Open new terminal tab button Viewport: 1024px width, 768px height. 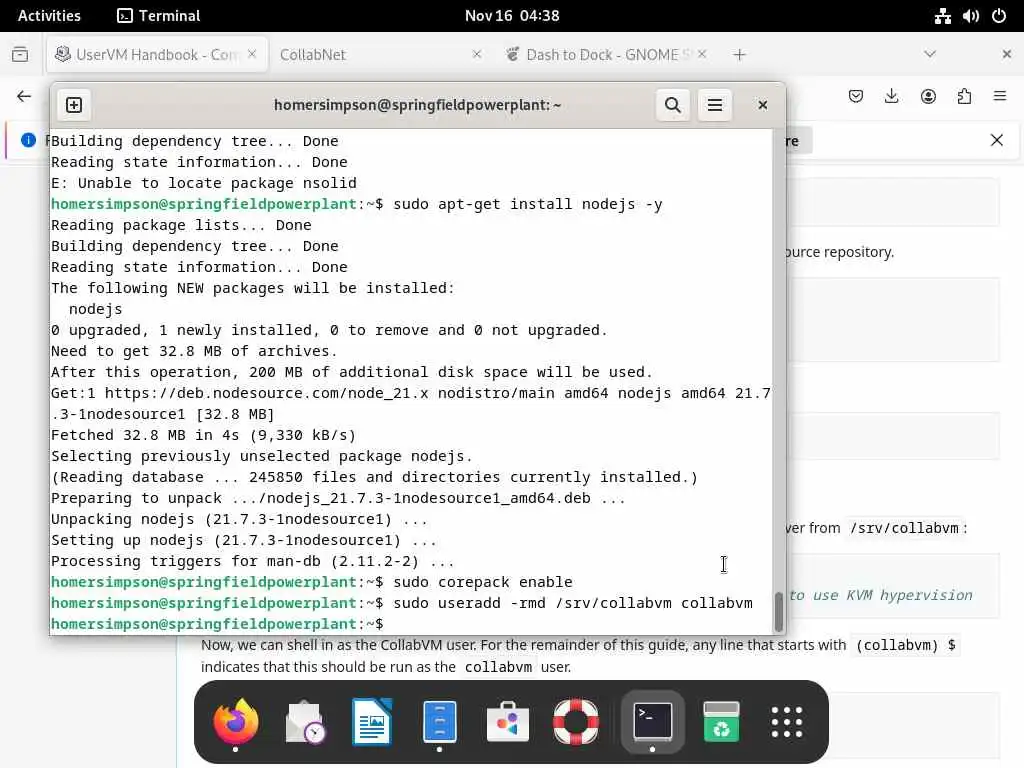(74, 105)
